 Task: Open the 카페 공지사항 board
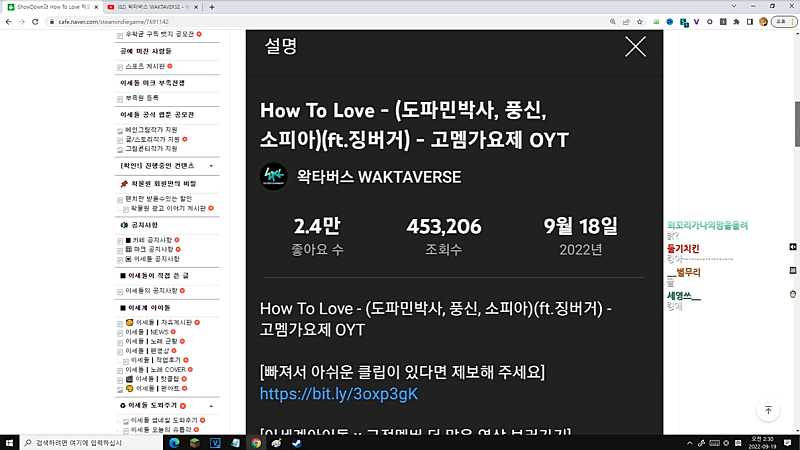(x=153, y=240)
